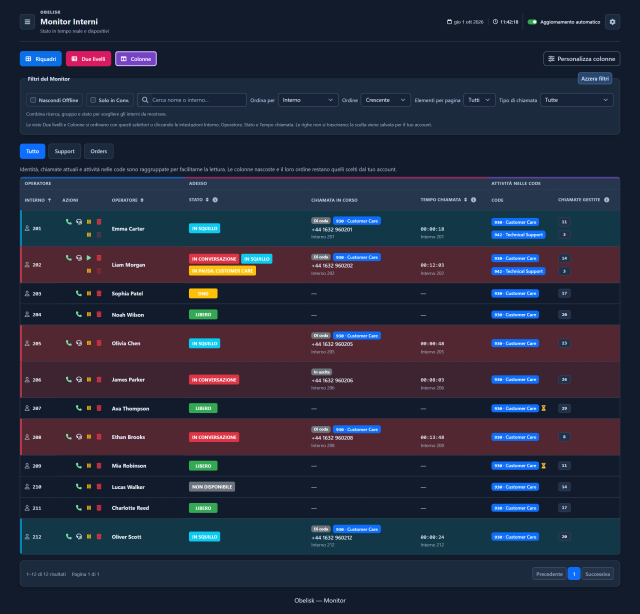Check the Solo in Conv. checkbox
The width and height of the screenshot is (640, 614).
(x=93, y=100)
